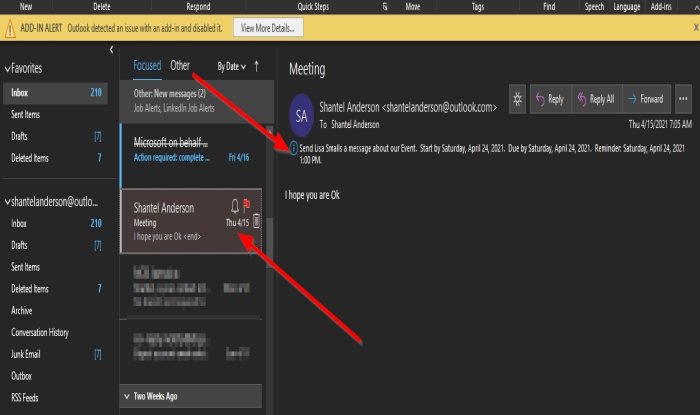Click the Speech ribbon group label

pos(595,7)
